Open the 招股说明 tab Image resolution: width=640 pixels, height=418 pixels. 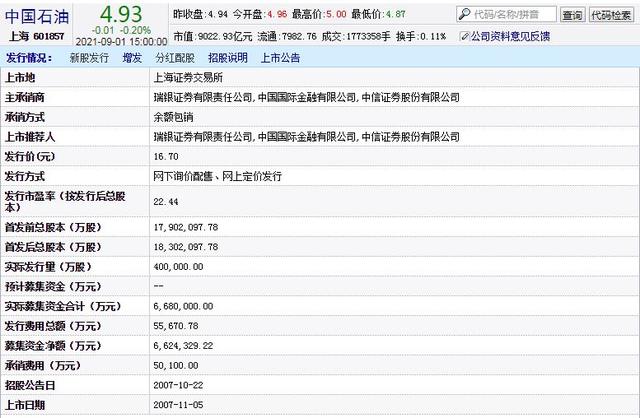[228, 58]
